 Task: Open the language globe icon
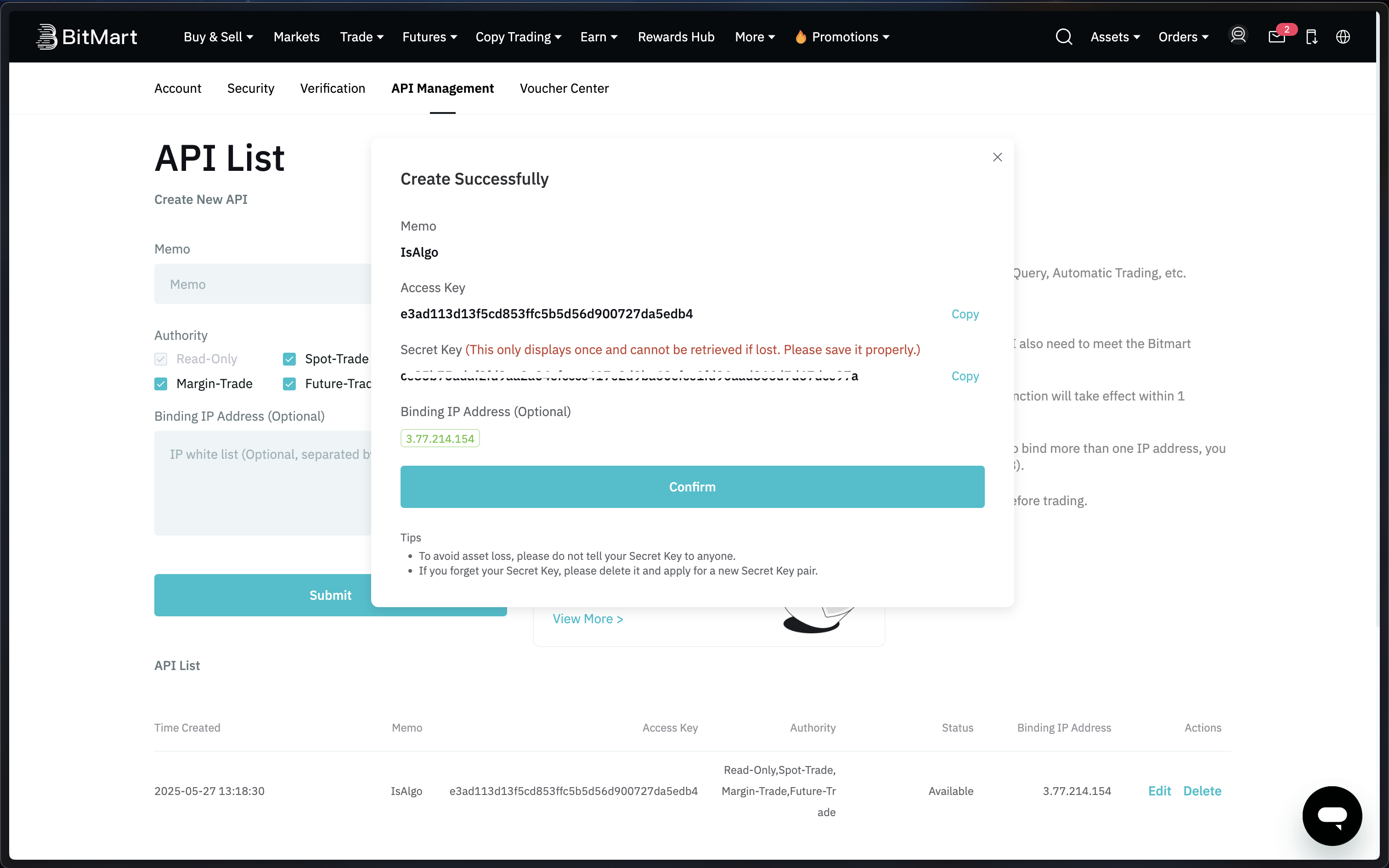1343,37
